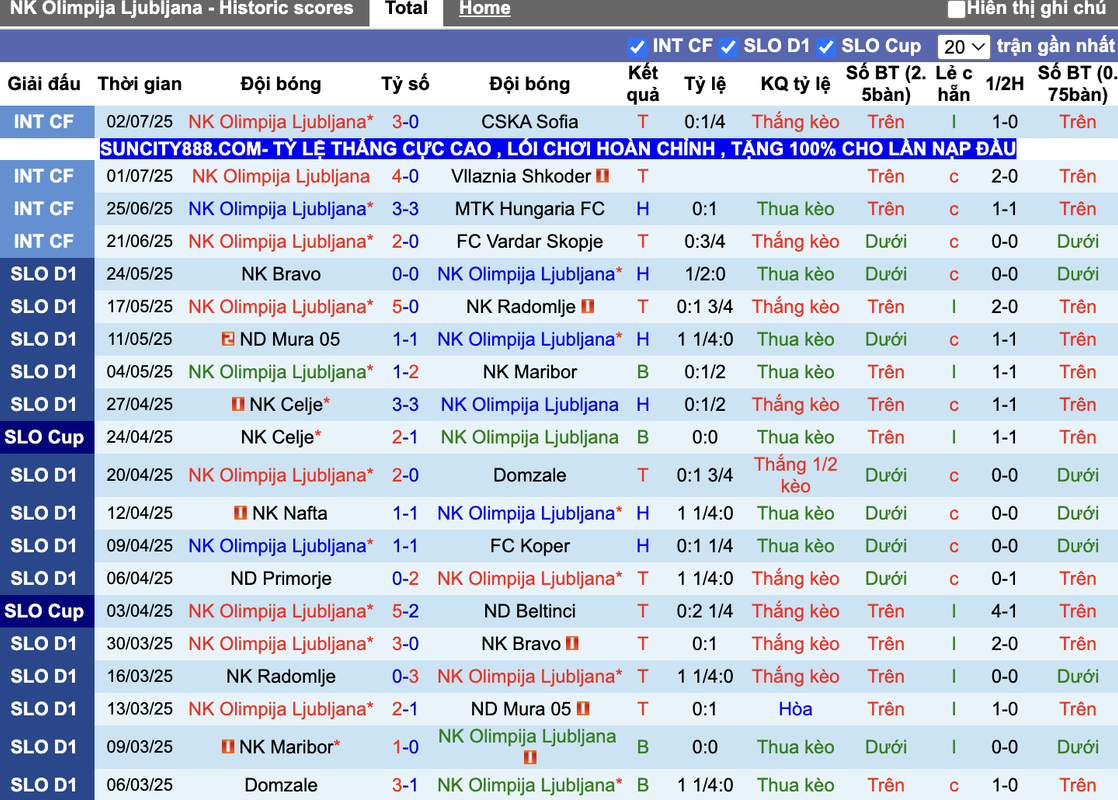
Task: Toggle the SLO D1 checkbox
Action: [x=728, y=47]
